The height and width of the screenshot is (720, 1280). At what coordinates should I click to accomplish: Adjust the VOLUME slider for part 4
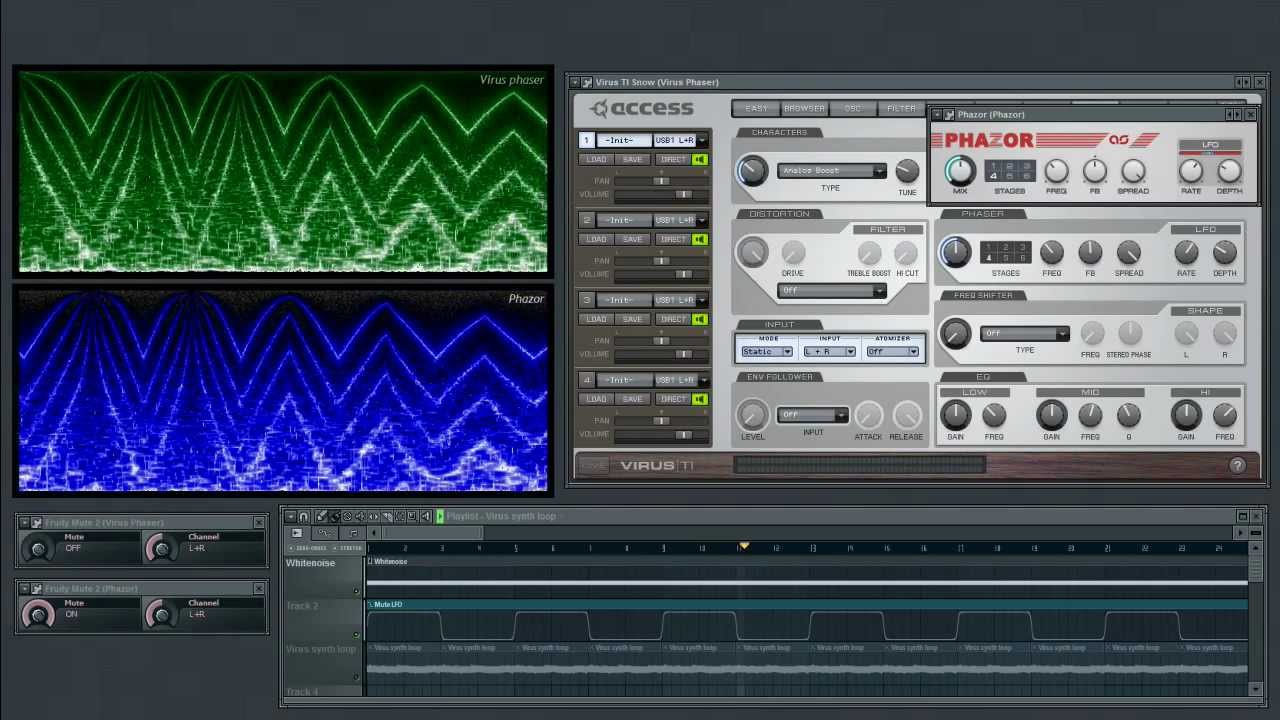(x=660, y=434)
